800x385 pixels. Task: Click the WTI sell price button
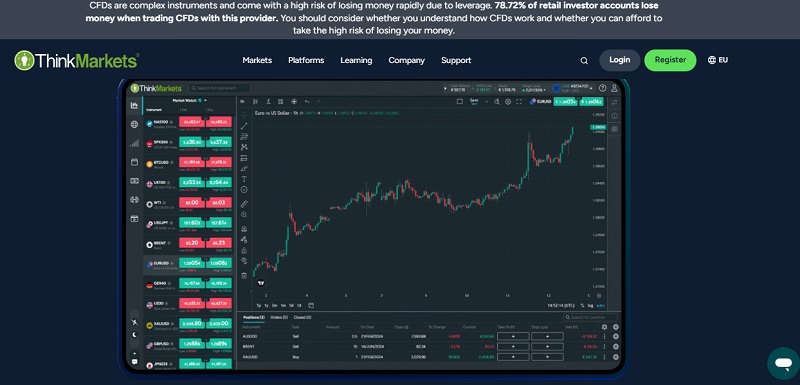(192, 203)
